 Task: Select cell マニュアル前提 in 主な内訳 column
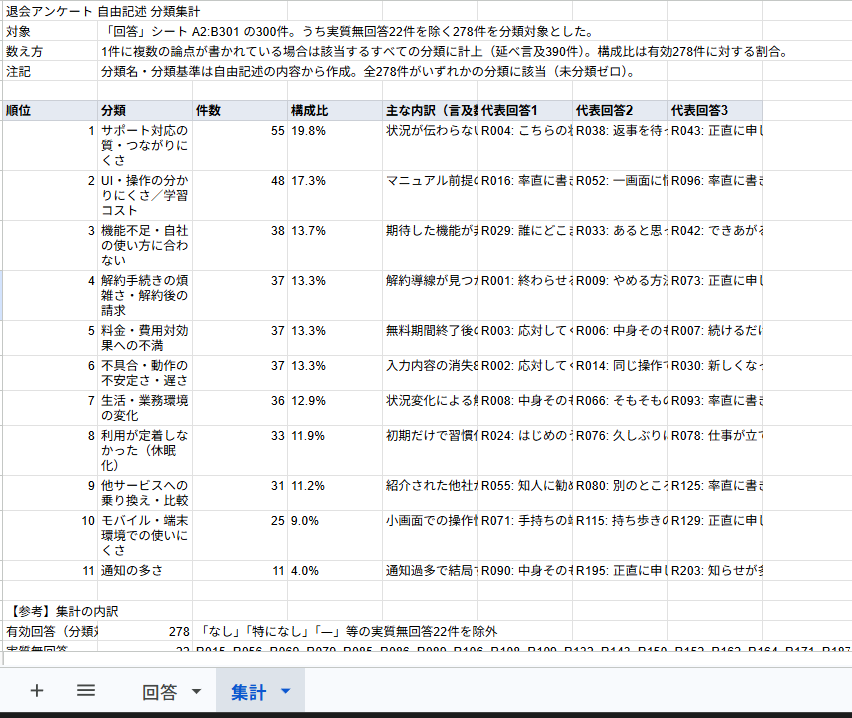tap(430, 195)
